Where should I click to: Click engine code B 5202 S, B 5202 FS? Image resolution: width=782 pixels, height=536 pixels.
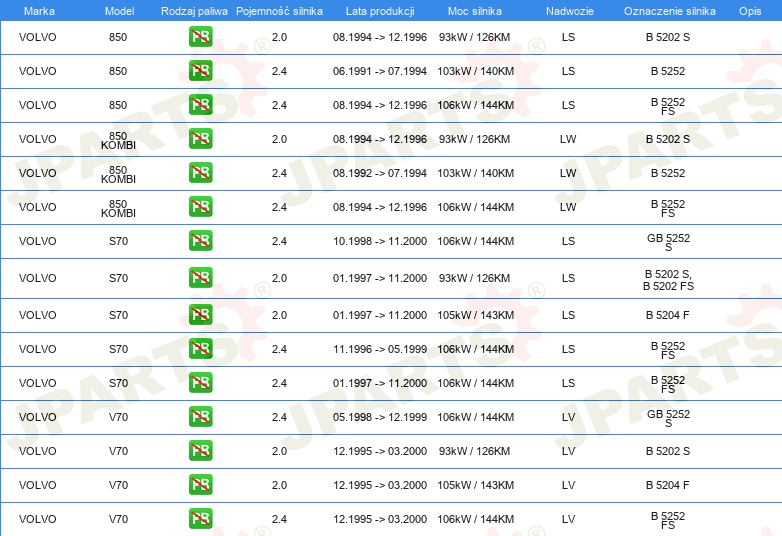668,280
